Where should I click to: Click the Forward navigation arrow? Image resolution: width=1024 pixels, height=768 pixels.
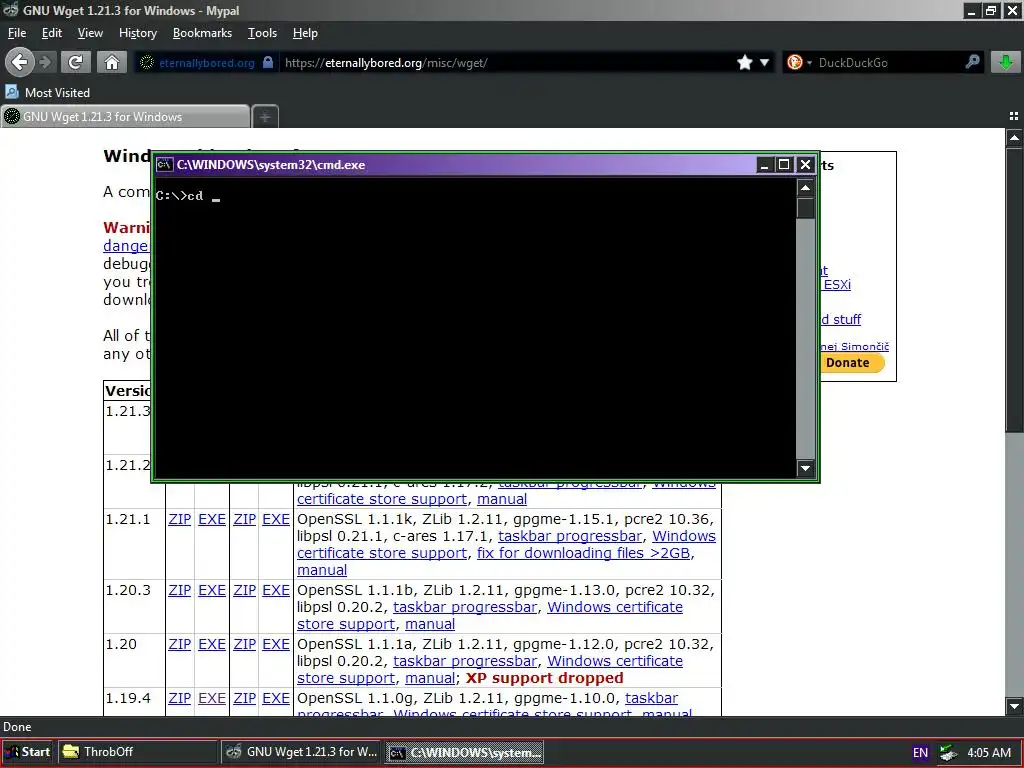point(45,62)
